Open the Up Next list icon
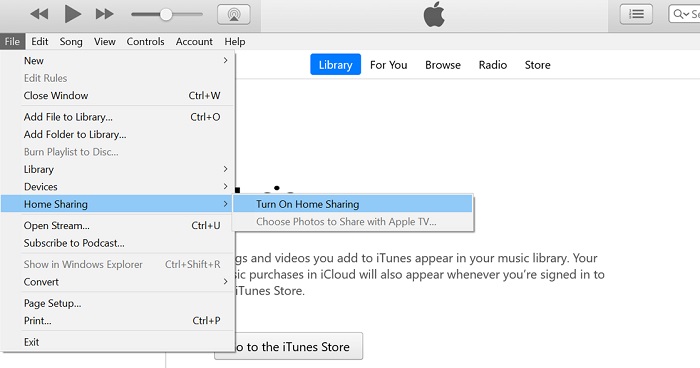This screenshot has width=700, height=368. (636, 14)
